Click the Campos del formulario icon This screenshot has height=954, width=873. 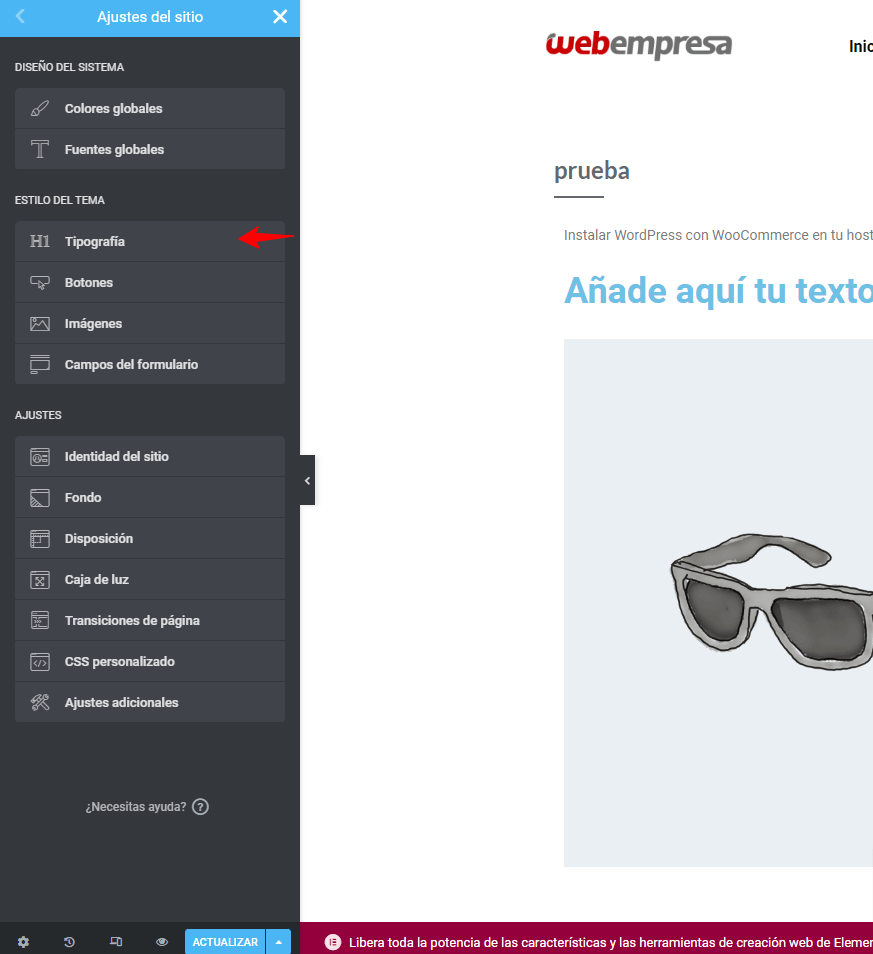[40, 364]
